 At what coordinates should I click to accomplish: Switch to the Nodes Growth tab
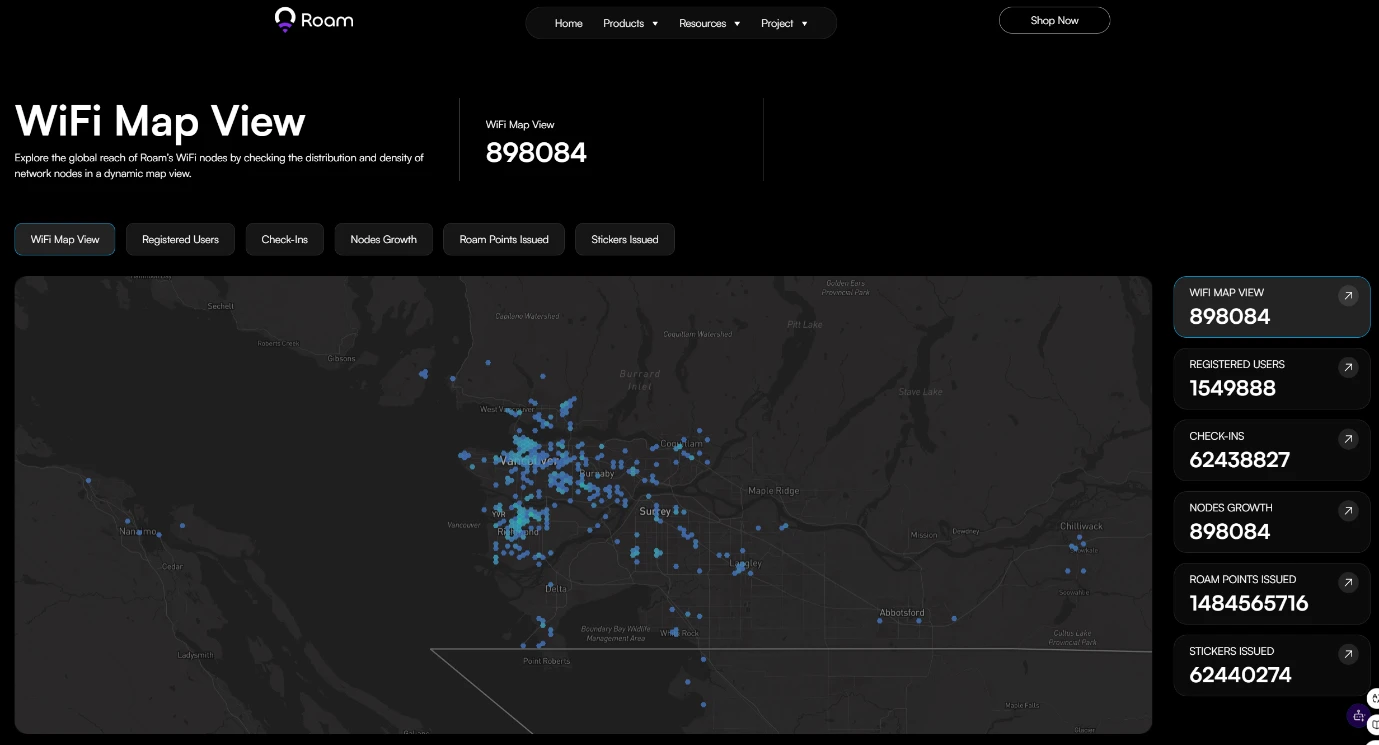pos(383,240)
